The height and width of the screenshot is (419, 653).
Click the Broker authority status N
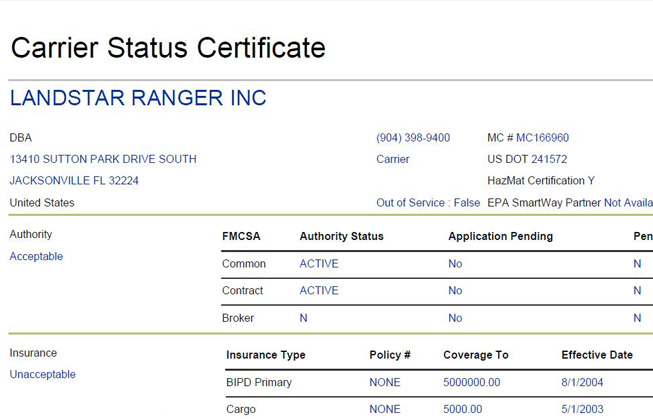304,318
